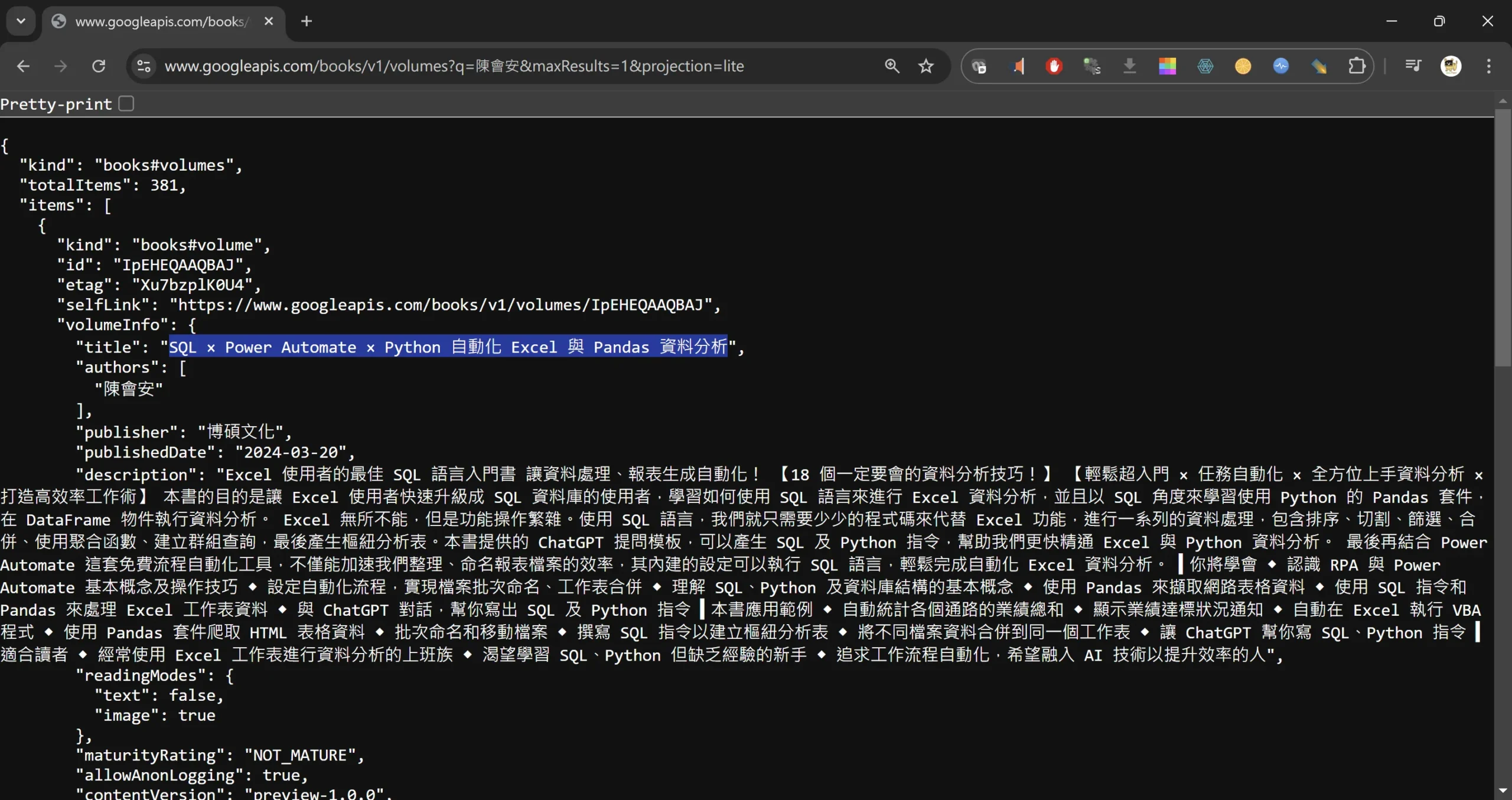Click the id value "IpEHEQAAQBAJ"
1512x800 pixels.
click(178, 265)
